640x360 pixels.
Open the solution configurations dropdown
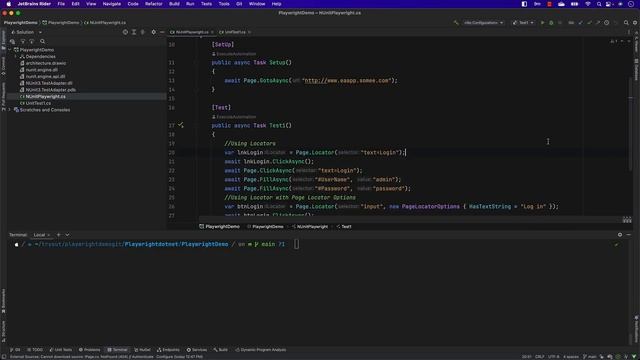point(483,23)
